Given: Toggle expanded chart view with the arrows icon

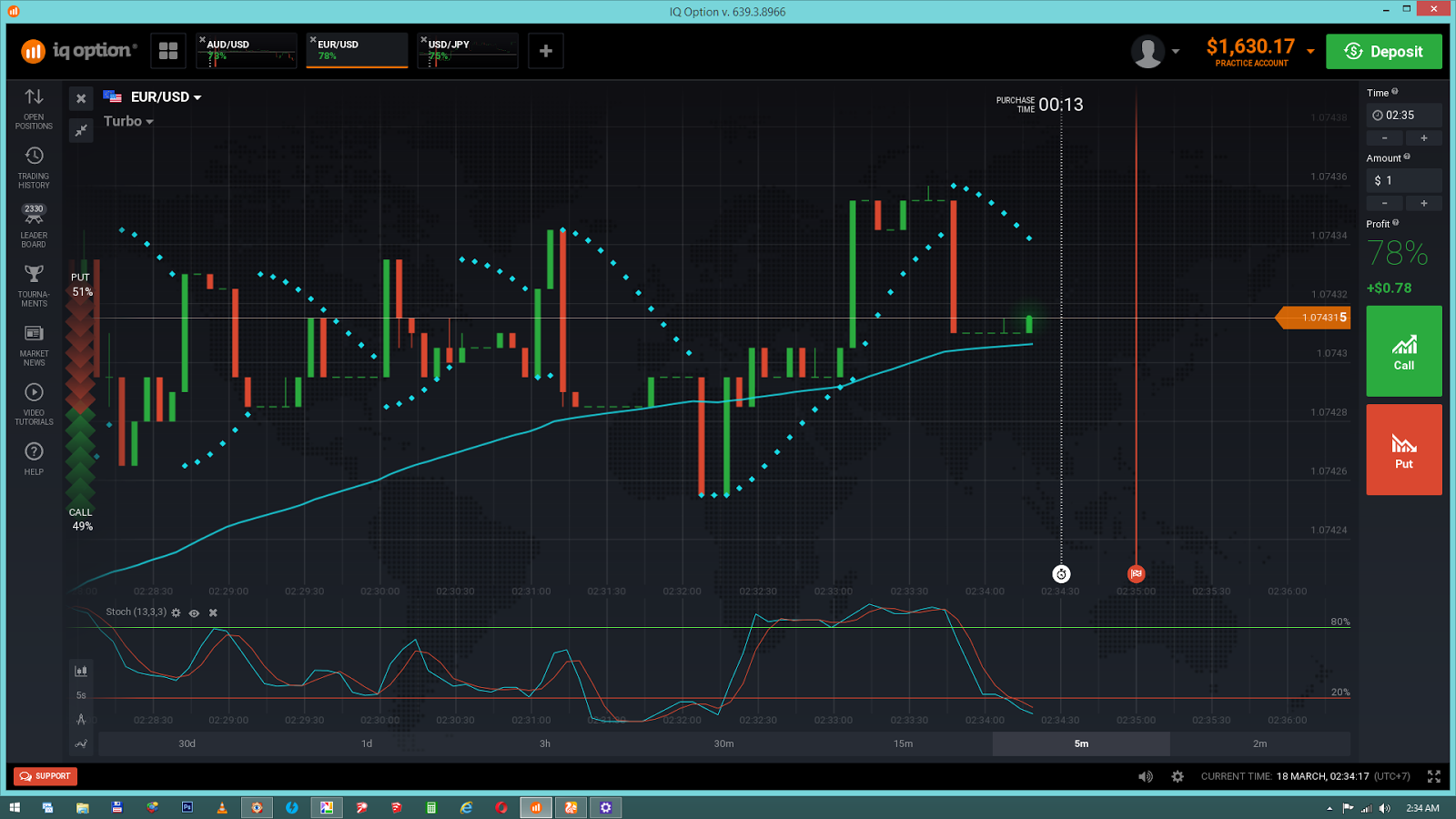Looking at the screenshot, I should click(x=81, y=130).
